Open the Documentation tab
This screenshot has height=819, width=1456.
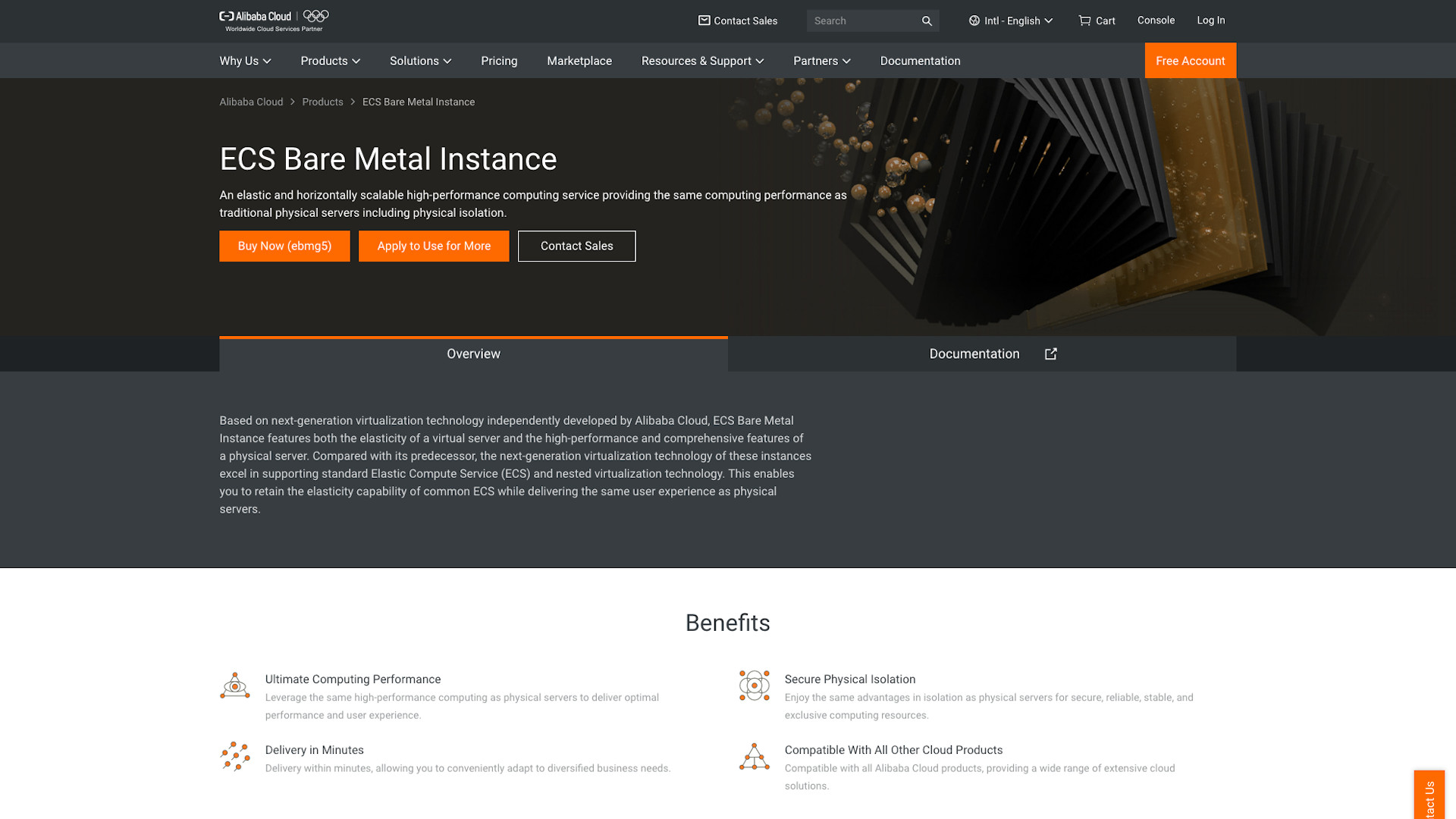974,353
